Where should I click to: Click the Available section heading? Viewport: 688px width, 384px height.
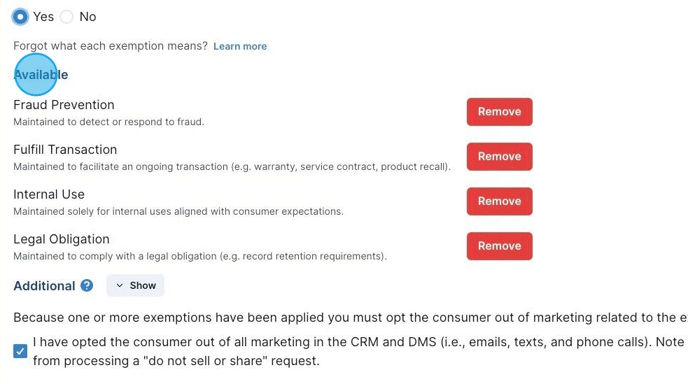(41, 75)
